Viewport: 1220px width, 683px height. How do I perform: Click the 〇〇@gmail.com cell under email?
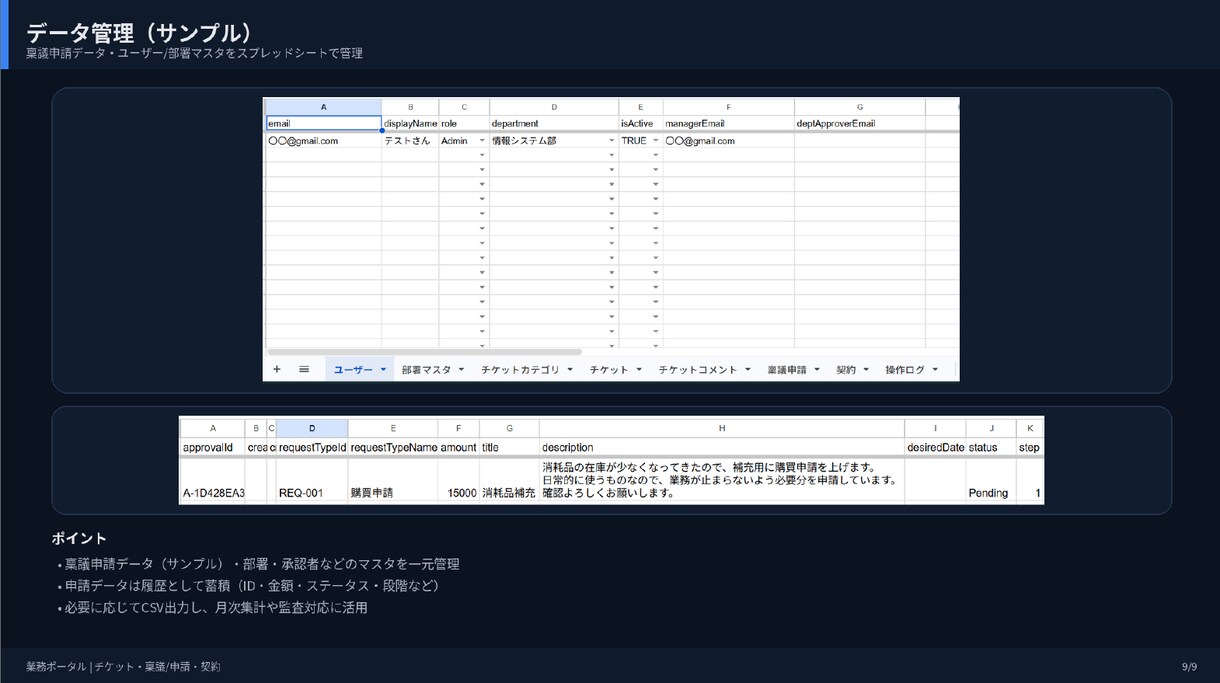[323, 141]
